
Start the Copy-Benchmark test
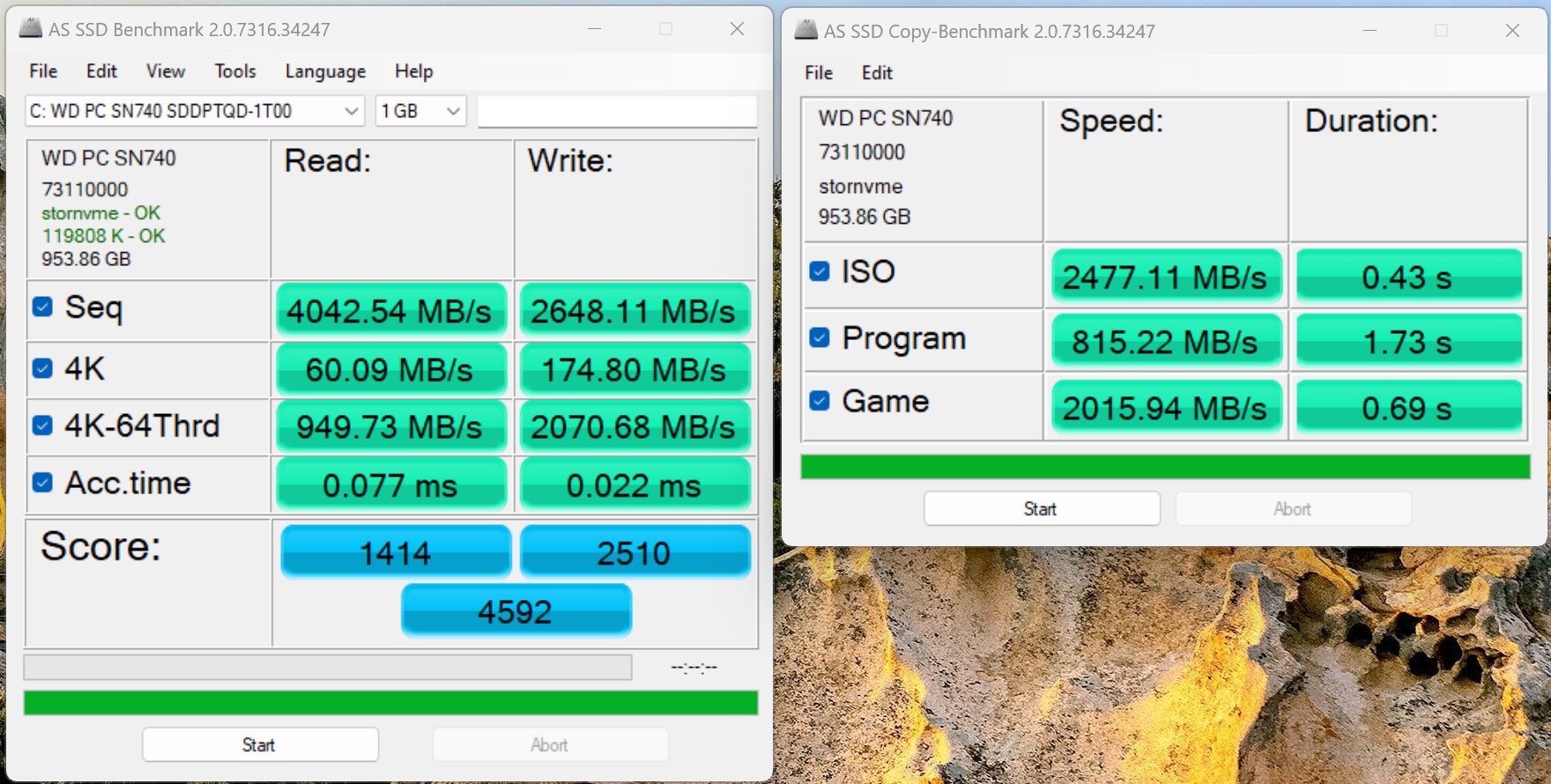tap(1041, 508)
